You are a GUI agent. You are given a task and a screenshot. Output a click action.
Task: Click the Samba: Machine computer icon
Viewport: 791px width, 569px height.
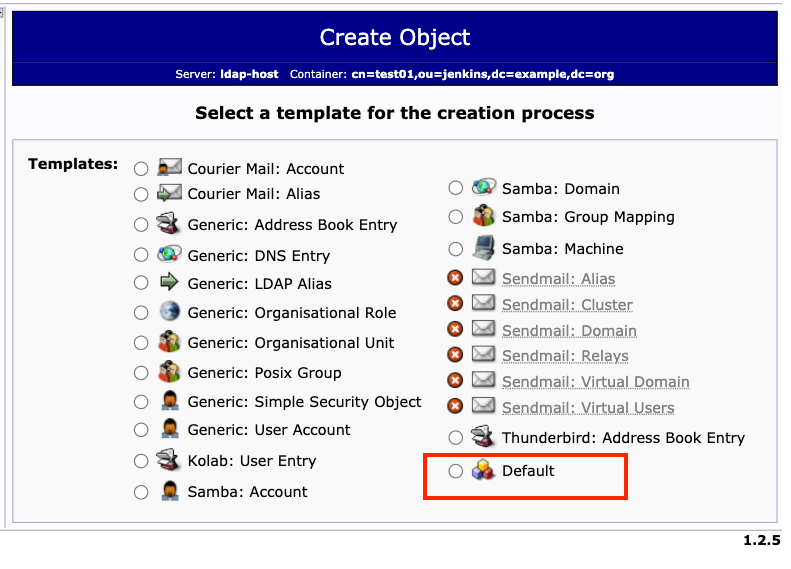pyautogui.click(x=484, y=248)
